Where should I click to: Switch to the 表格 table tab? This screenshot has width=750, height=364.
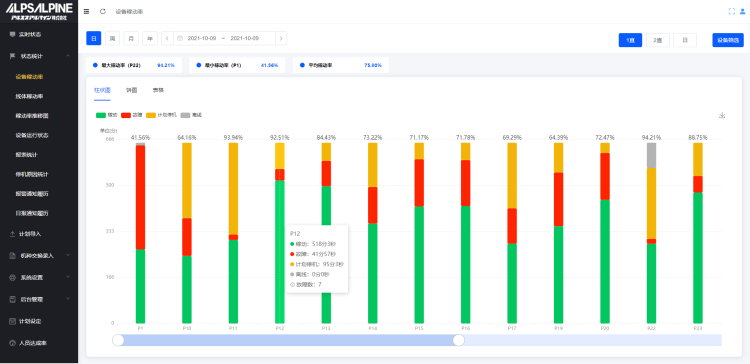158,90
